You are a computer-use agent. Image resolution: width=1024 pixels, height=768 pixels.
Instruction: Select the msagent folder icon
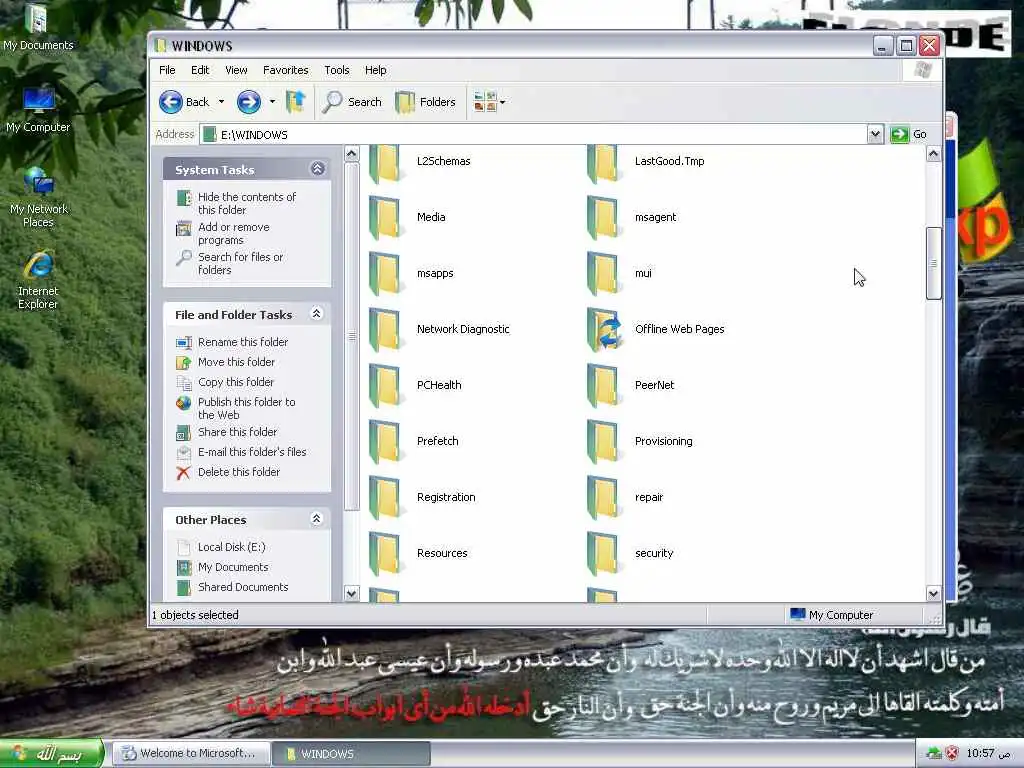[602, 217]
